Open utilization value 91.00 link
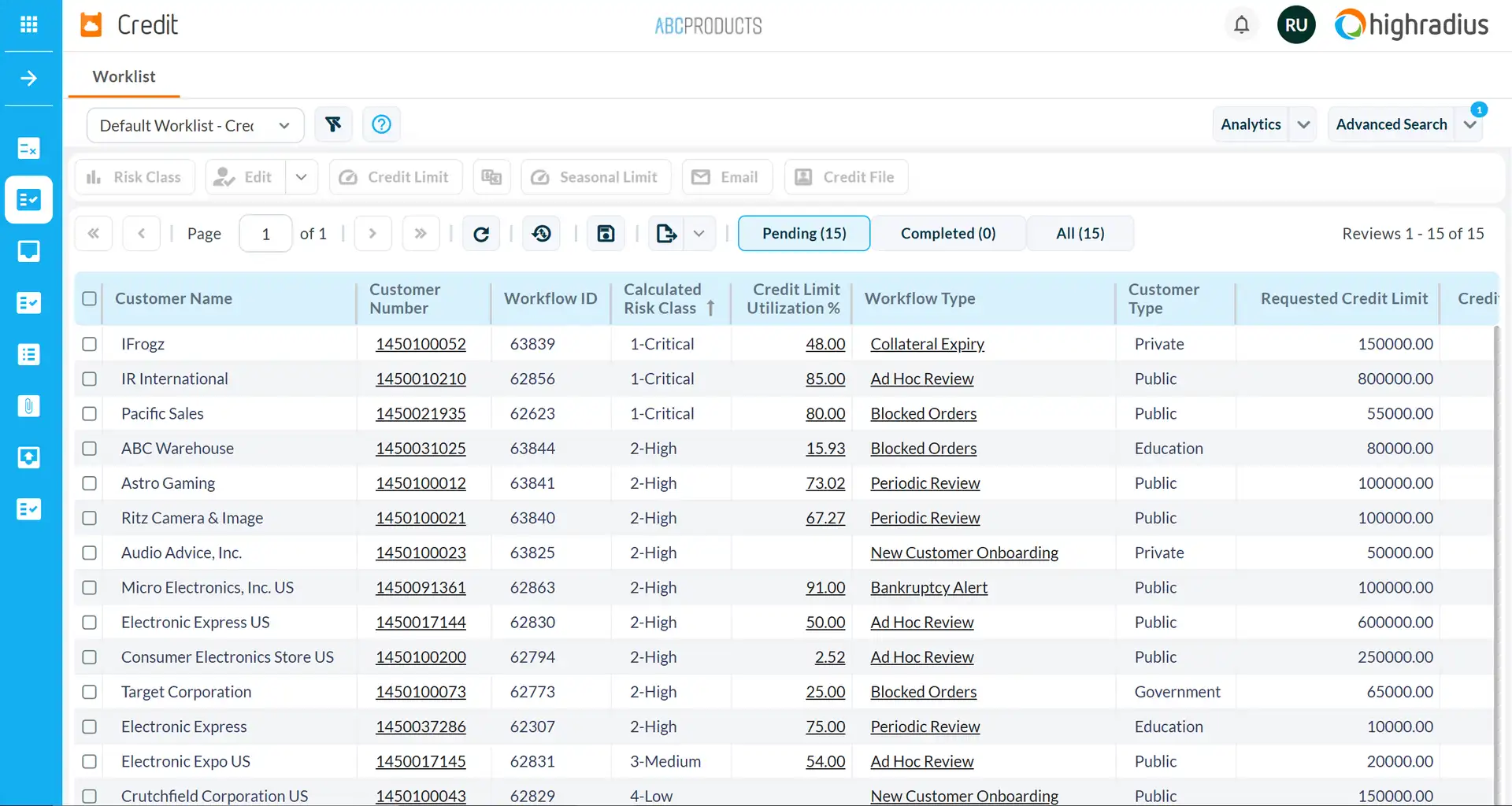 tap(825, 587)
